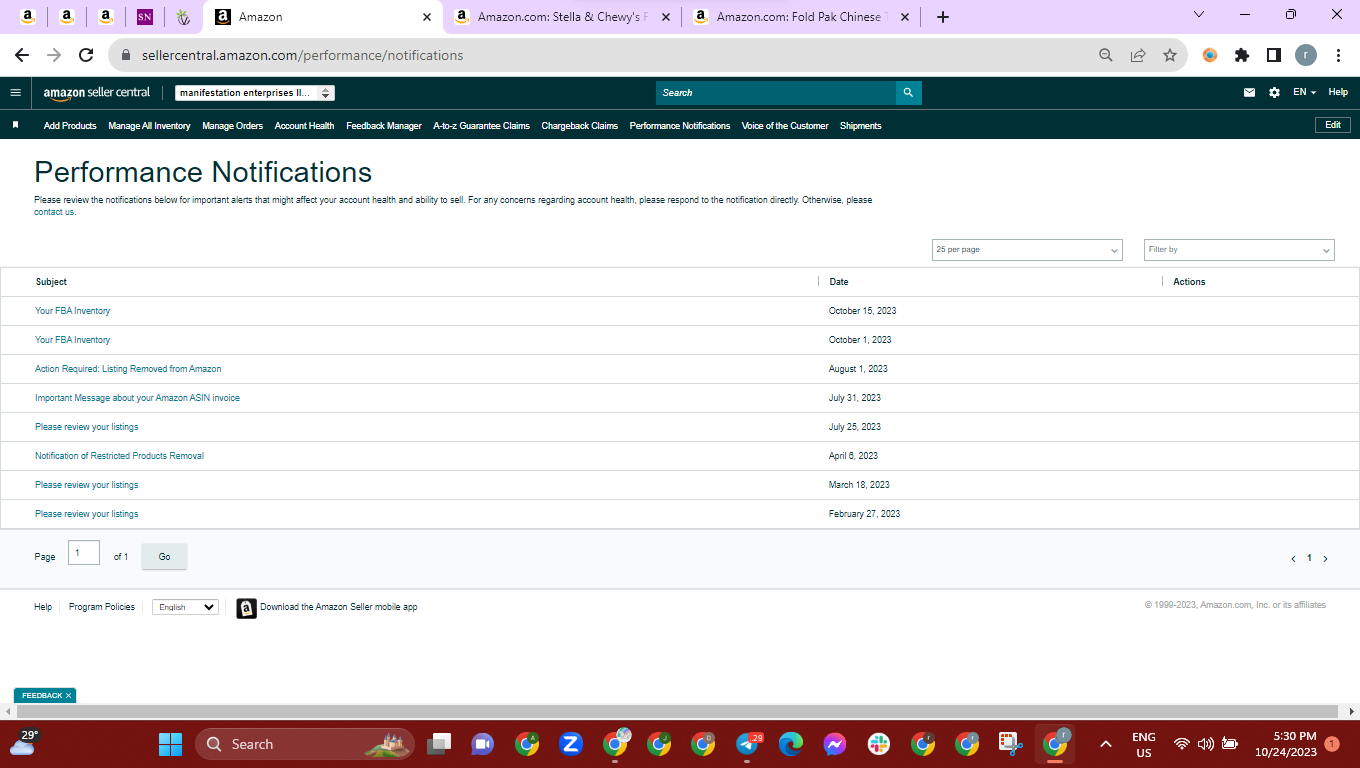Reload the page with the refresh icon
Image resolution: width=1360 pixels, height=768 pixels.
pyautogui.click(x=86, y=55)
